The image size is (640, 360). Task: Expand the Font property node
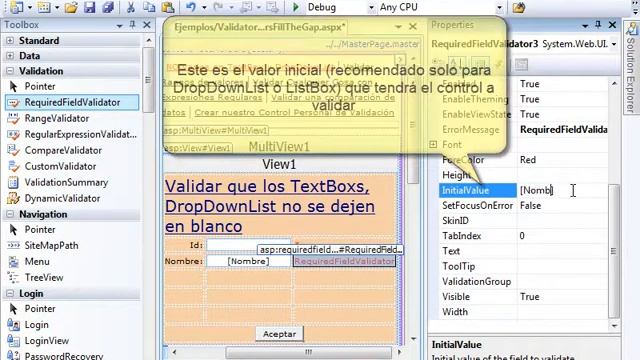point(433,144)
